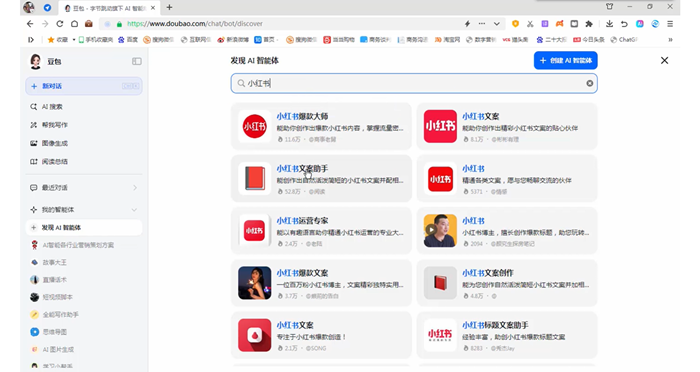Collapse the Doubao sidebar panel icon

coord(137,61)
